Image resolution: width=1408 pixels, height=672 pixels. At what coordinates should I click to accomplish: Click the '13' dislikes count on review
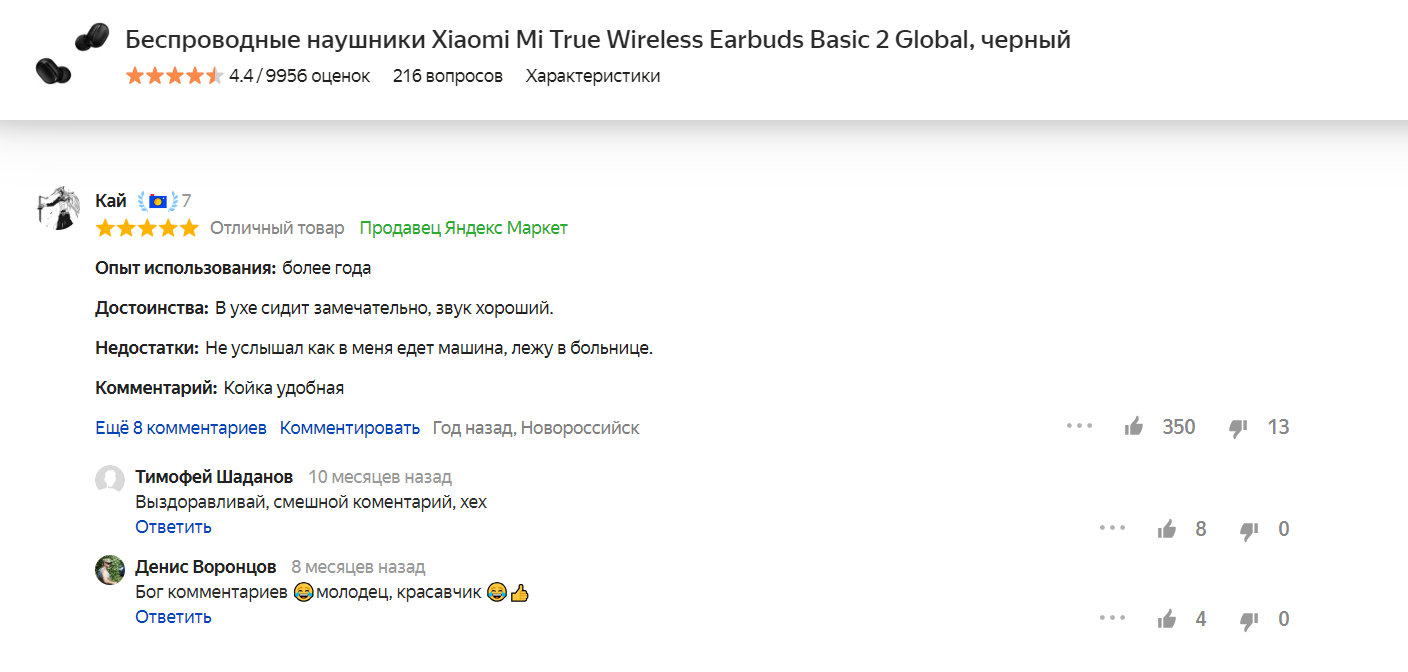click(1278, 427)
